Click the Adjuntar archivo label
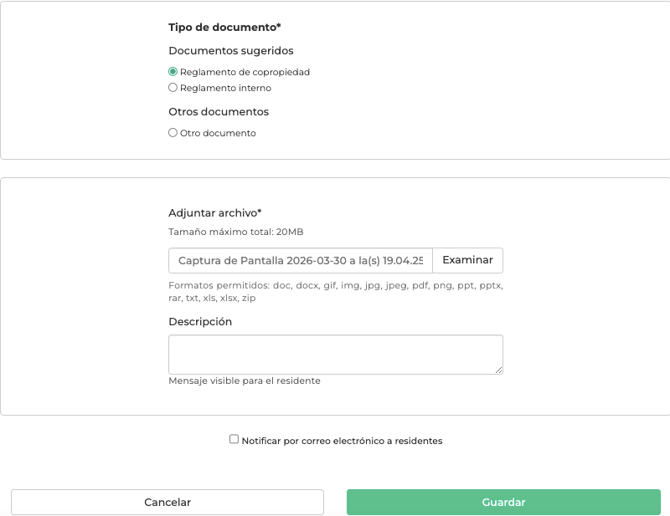The height and width of the screenshot is (516, 670). point(215,213)
